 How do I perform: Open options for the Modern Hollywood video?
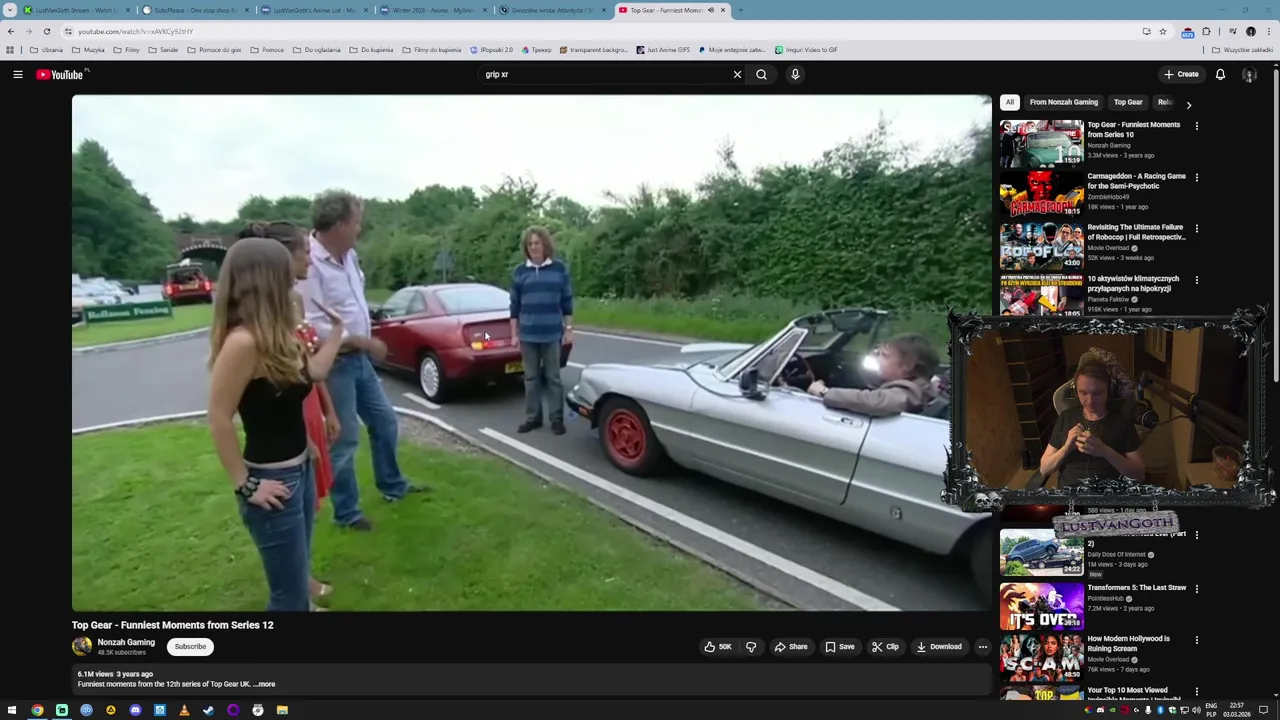tap(1196, 640)
